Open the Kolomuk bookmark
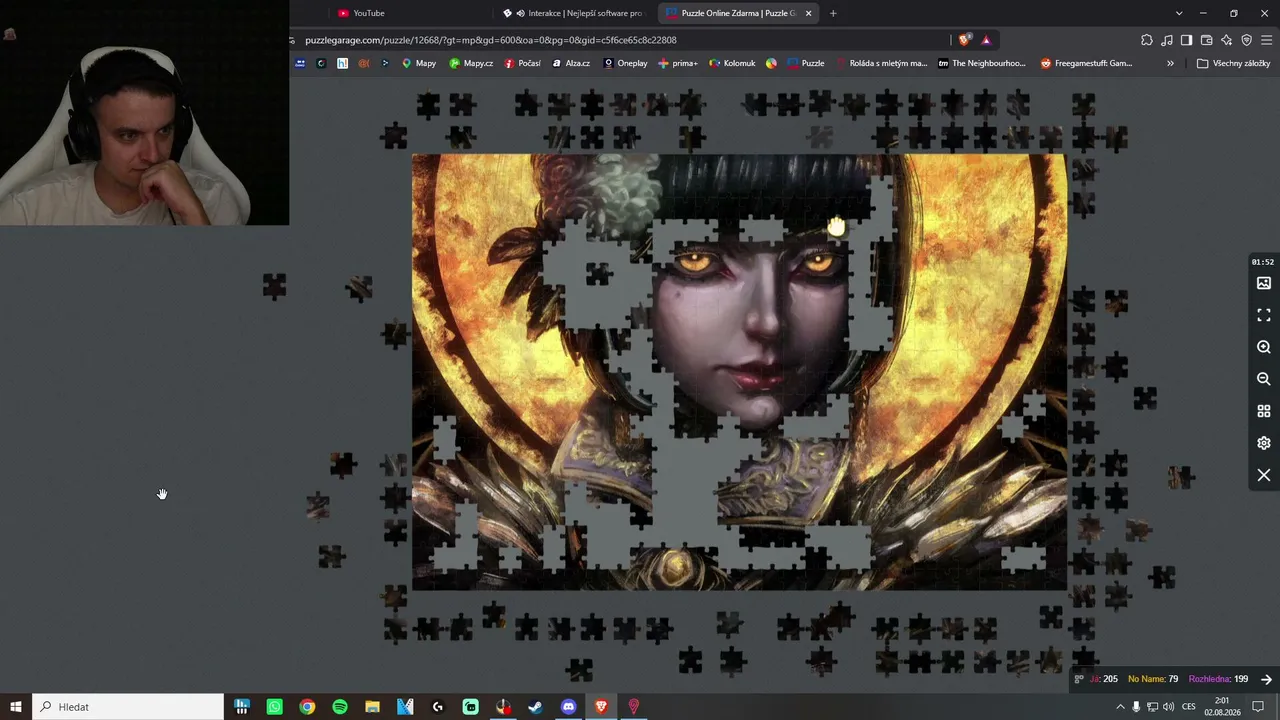 (732, 63)
